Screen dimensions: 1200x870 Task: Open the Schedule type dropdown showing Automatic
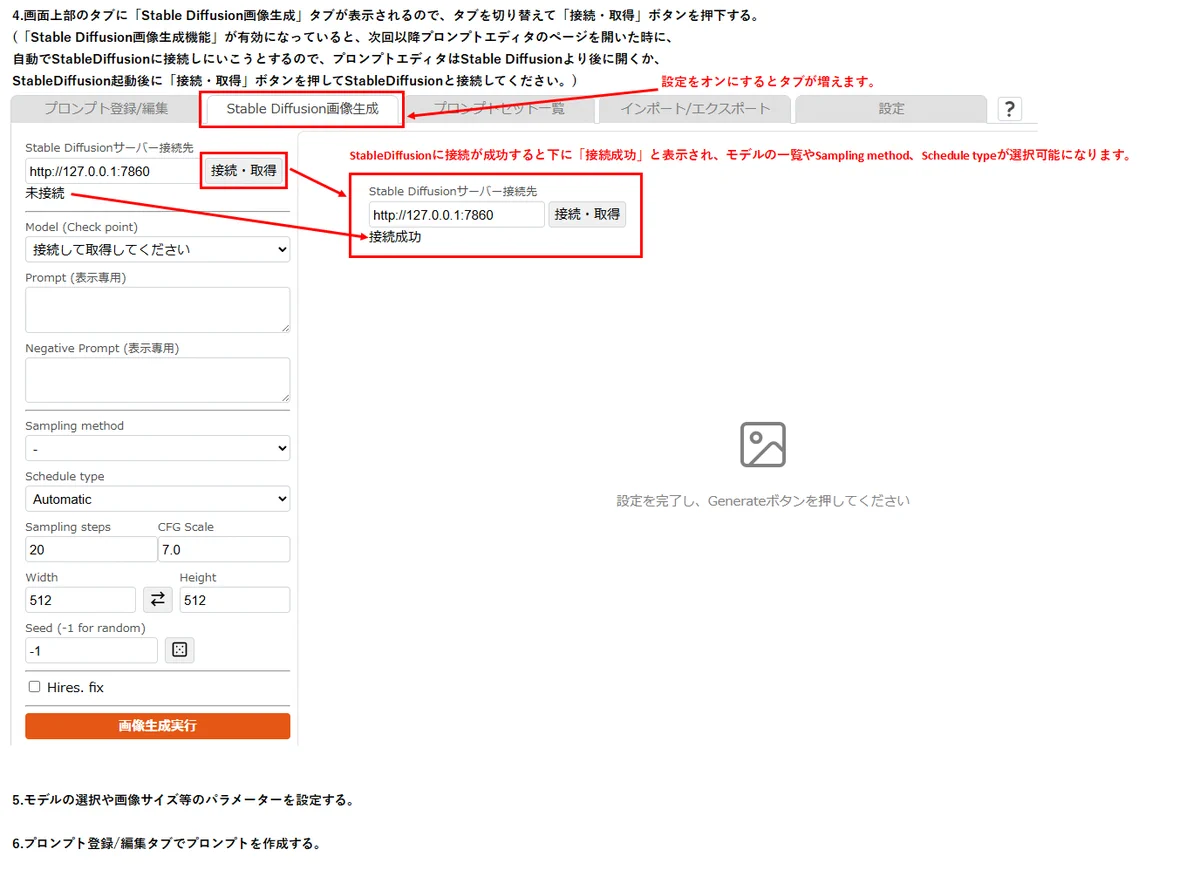158,499
